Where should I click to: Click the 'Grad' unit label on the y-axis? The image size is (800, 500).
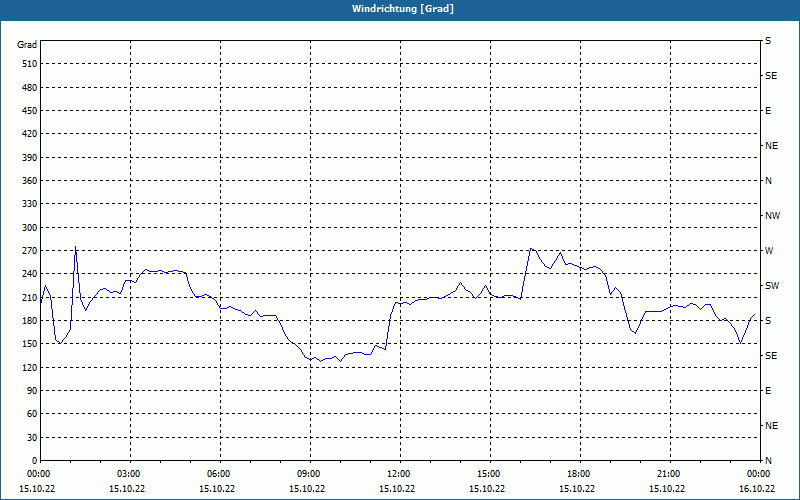(x=27, y=45)
